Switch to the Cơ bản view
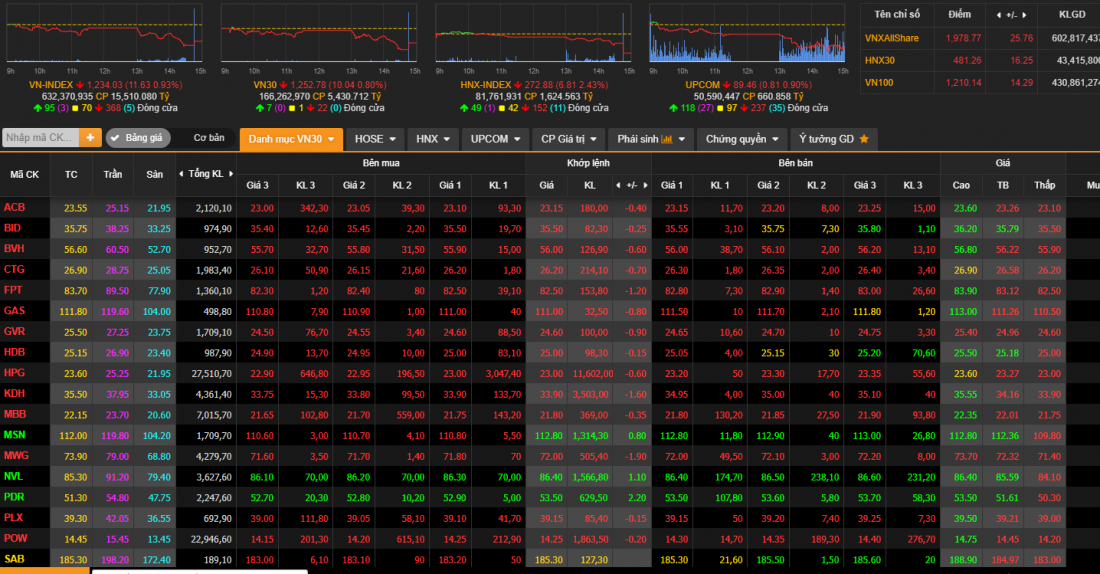This screenshot has width=1100, height=574. tap(208, 138)
